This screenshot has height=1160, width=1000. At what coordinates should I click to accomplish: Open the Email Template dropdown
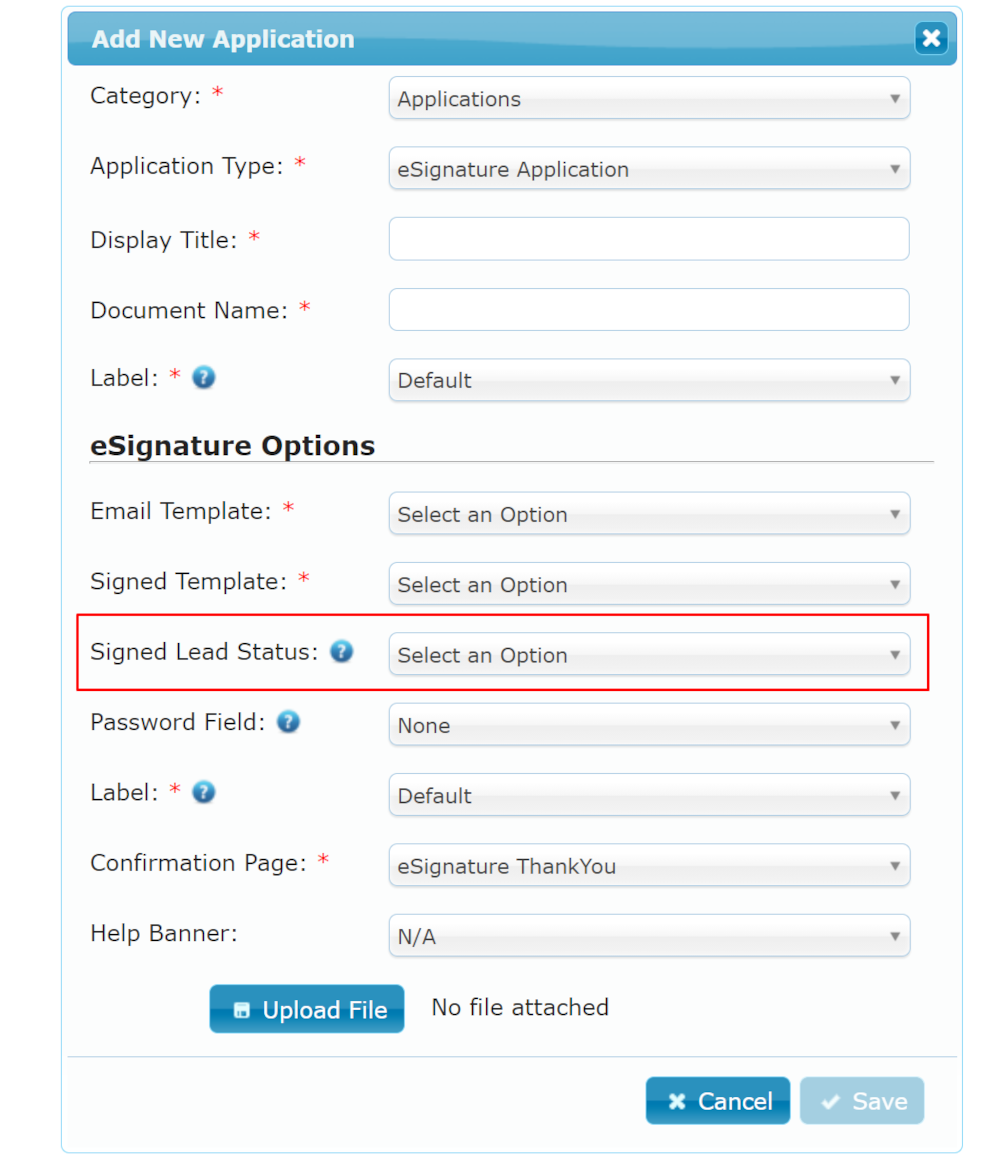[x=649, y=513]
